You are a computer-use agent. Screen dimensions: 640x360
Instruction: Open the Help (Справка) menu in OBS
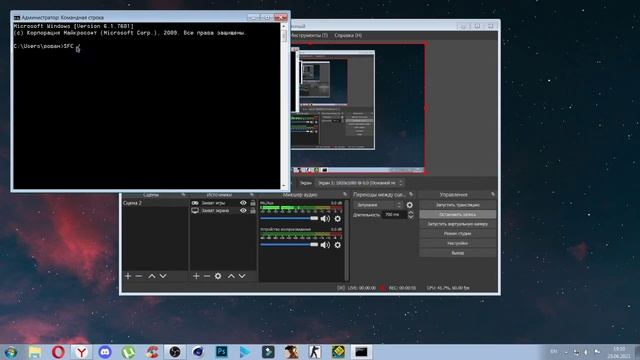(x=348, y=36)
